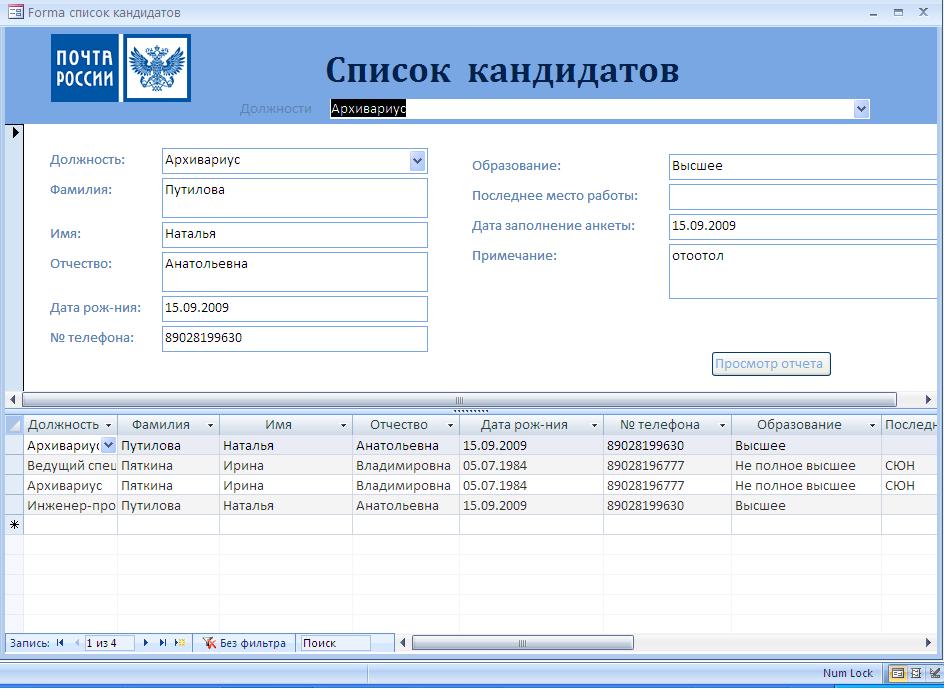
Task: Click the Почта России logo image
Action: [x=121, y=67]
